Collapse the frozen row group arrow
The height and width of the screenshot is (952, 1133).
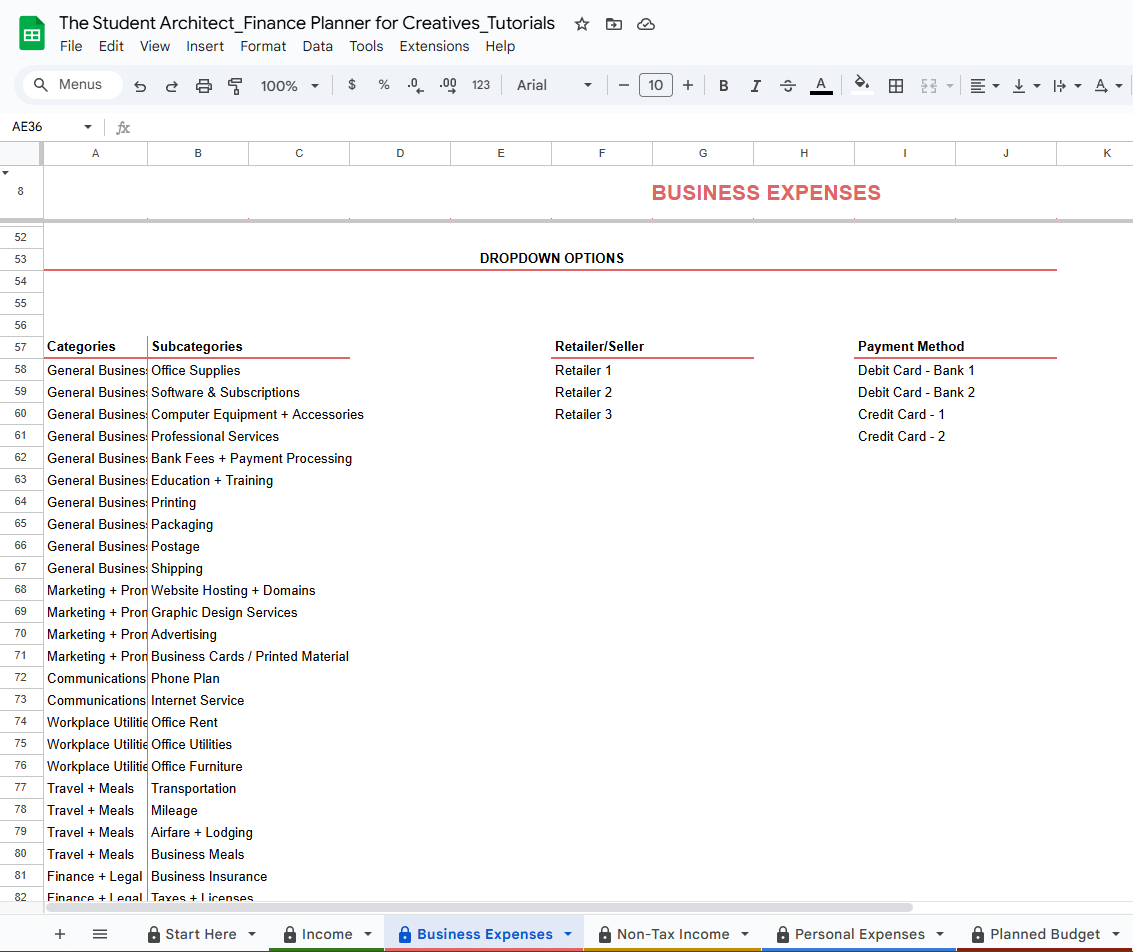[x=6, y=173]
